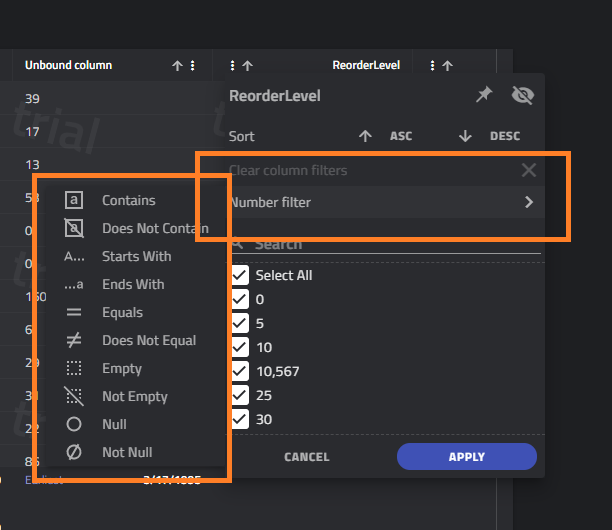Uncheck the value 0 checkbox
The image size is (612, 530).
click(x=239, y=299)
